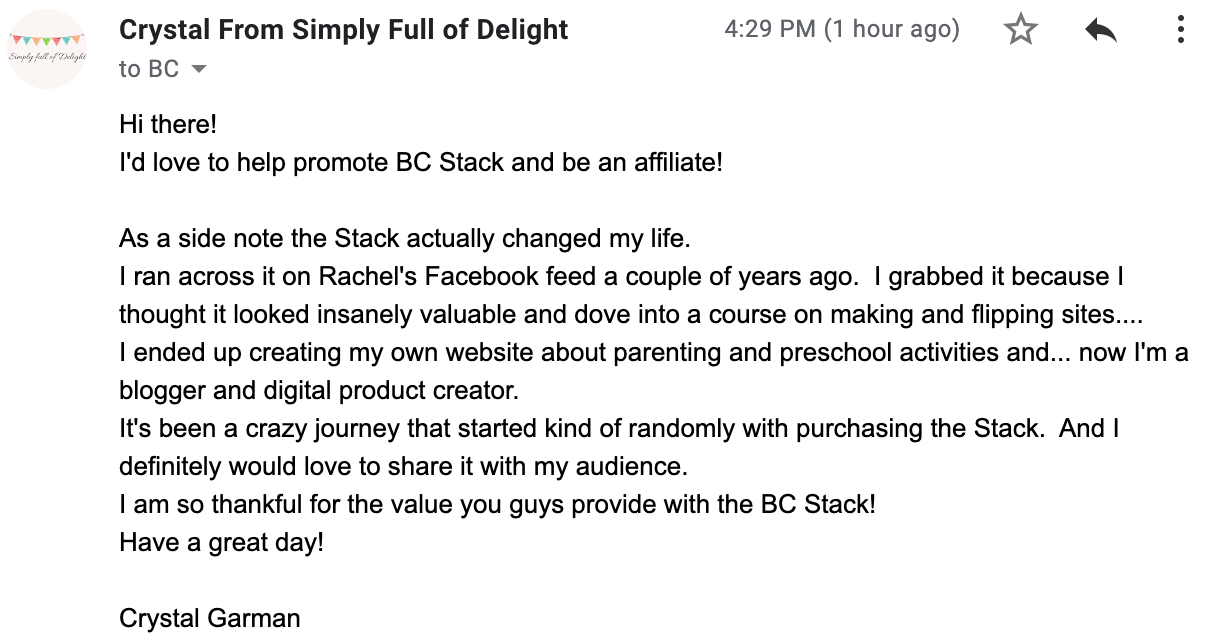Click the "Have a great day!" line
Screen dimensions: 1216x640
click(x=221, y=542)
